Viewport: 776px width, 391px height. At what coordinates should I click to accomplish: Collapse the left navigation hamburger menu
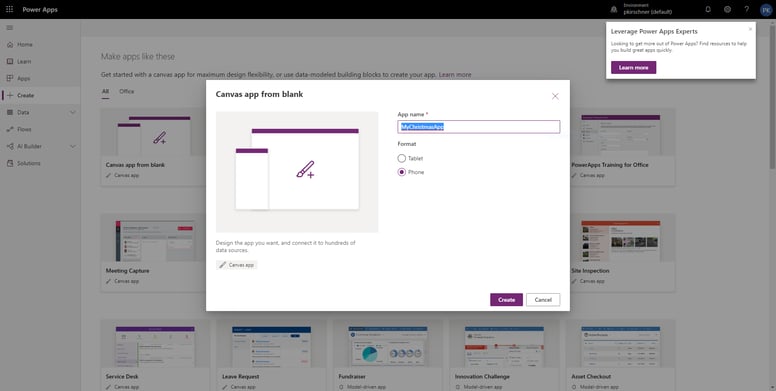(x=9, y=28)
